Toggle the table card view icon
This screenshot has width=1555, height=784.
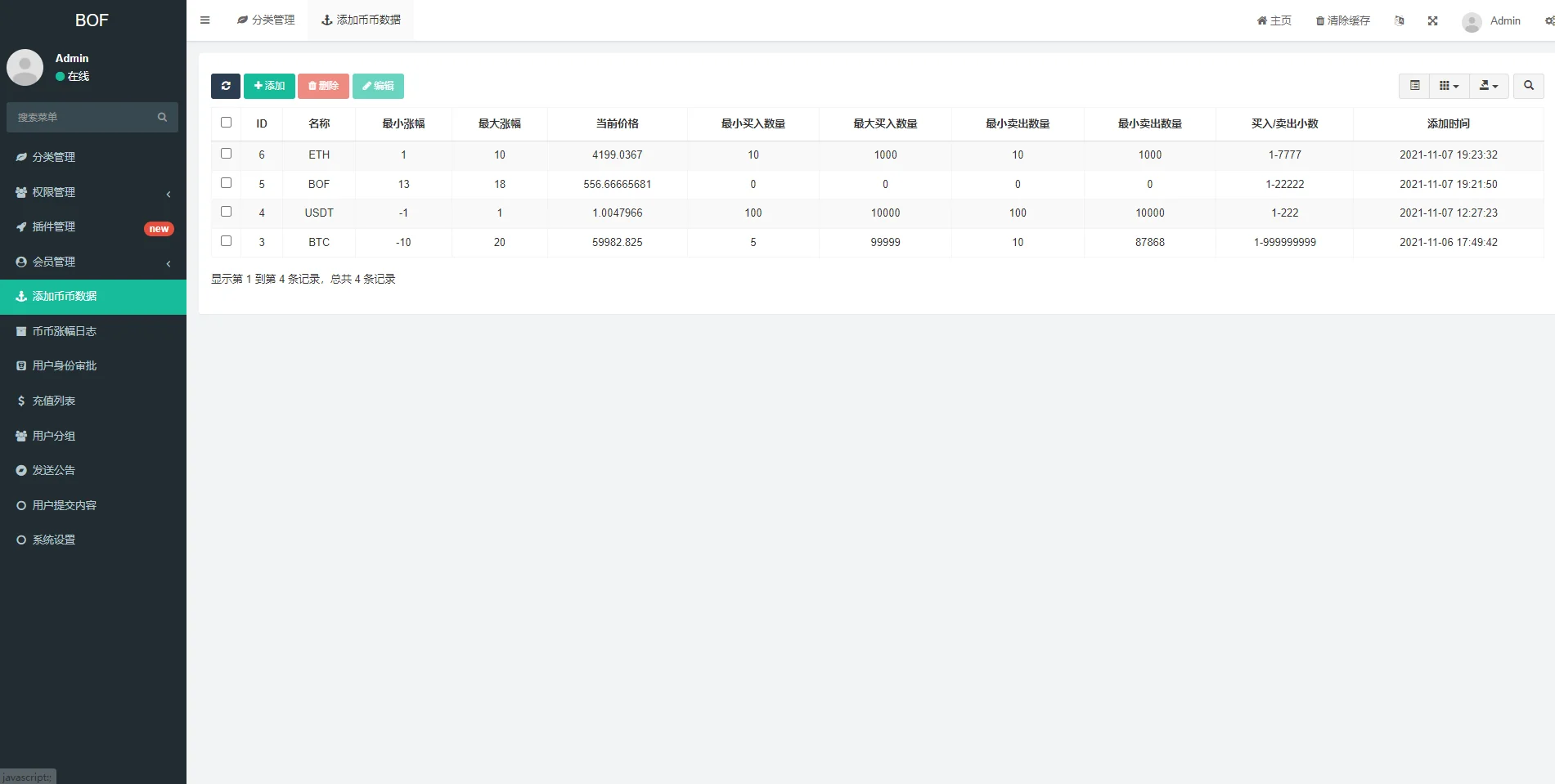1414,86
